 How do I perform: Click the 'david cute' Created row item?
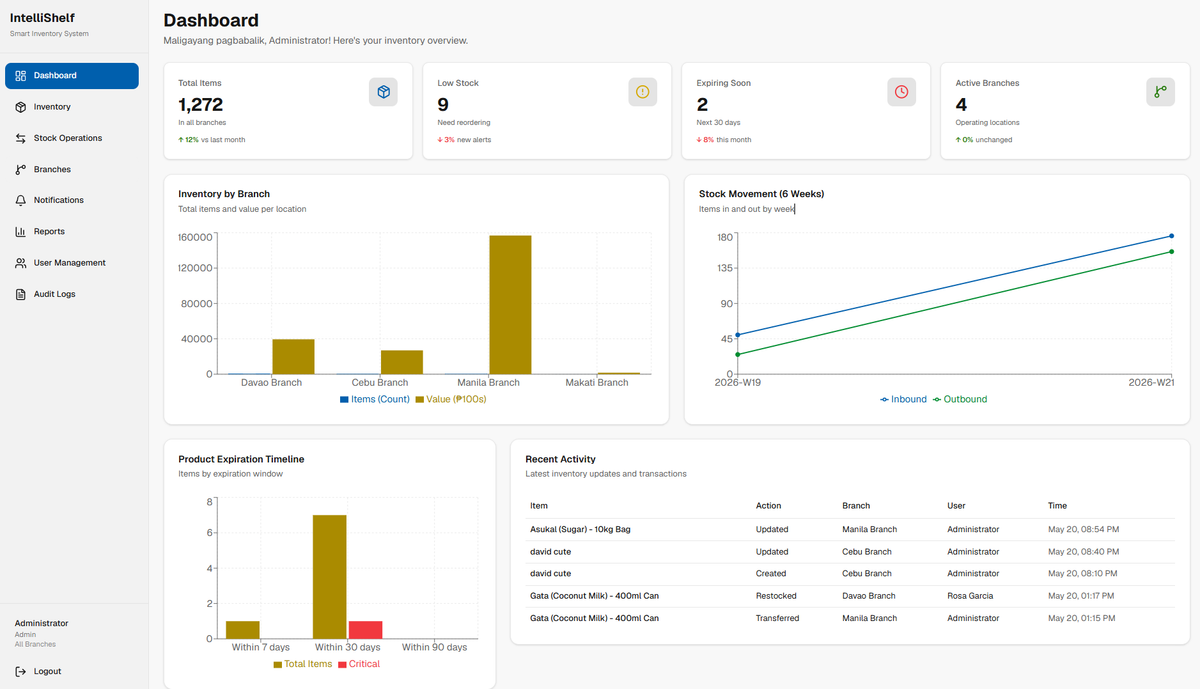point(550,574)
